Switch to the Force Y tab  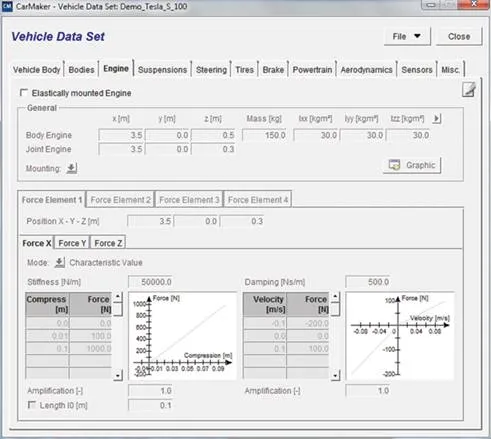tap(72, 243)
